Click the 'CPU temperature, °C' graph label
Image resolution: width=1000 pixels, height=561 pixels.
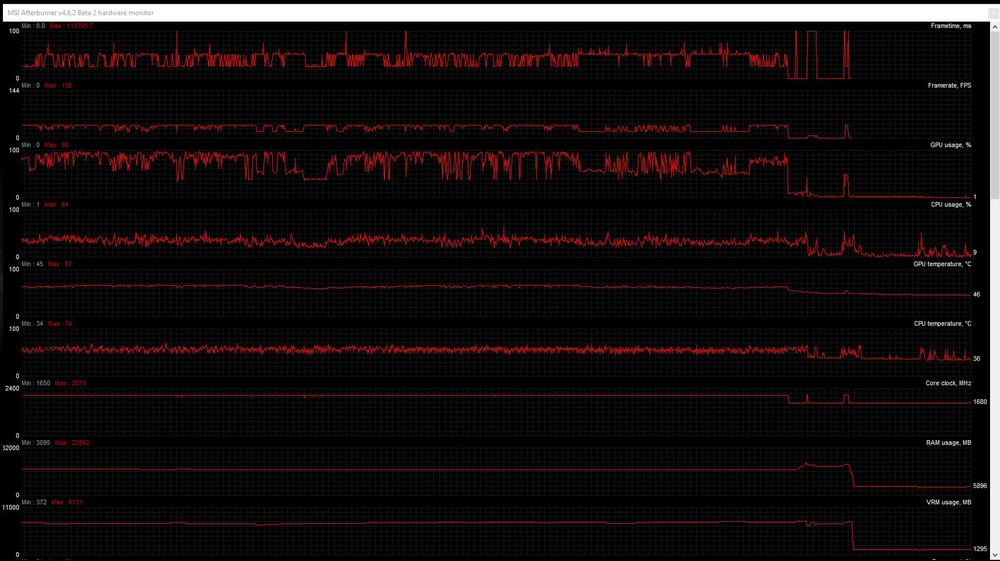(943, 324)
